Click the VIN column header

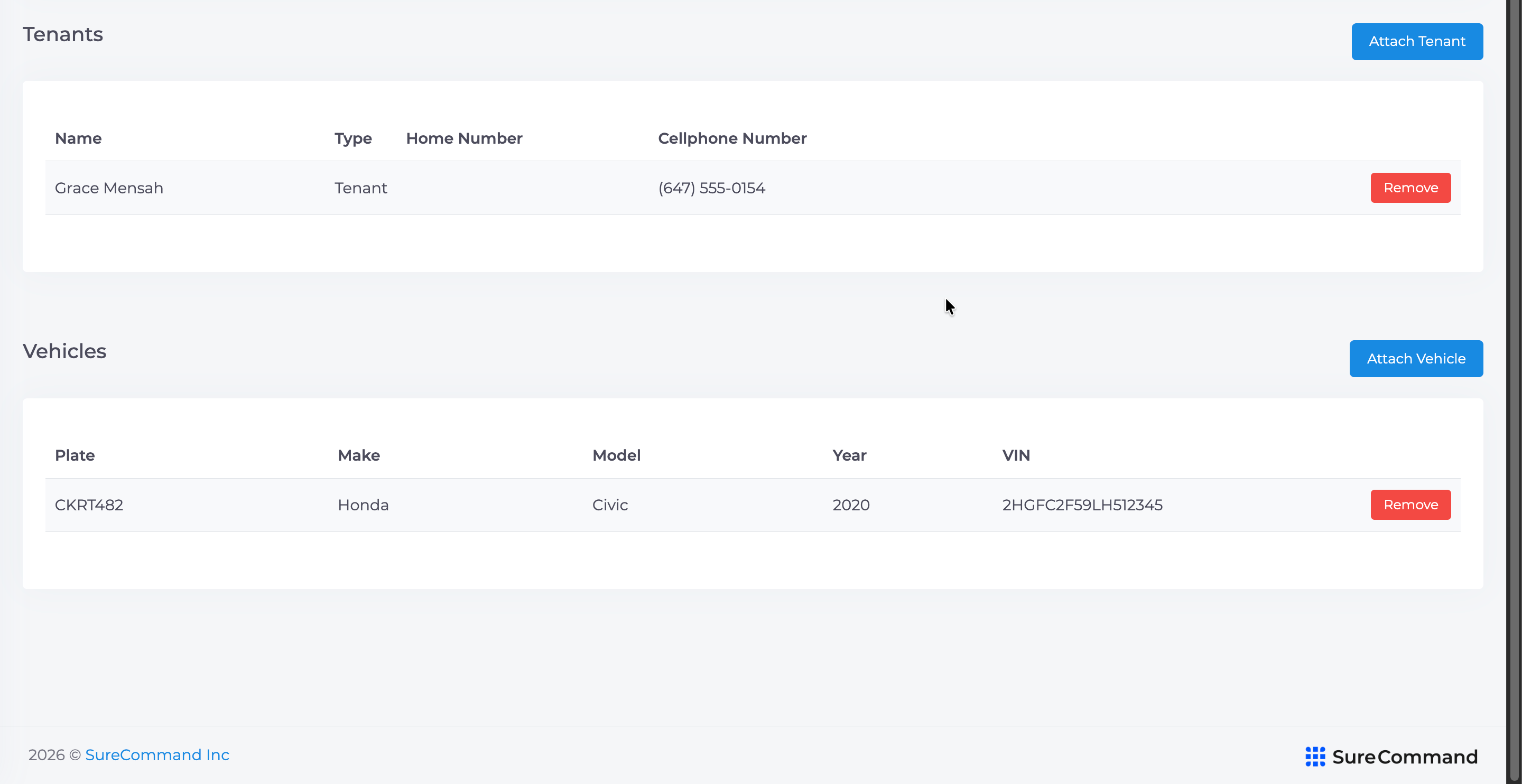(x=1016, y=455)
